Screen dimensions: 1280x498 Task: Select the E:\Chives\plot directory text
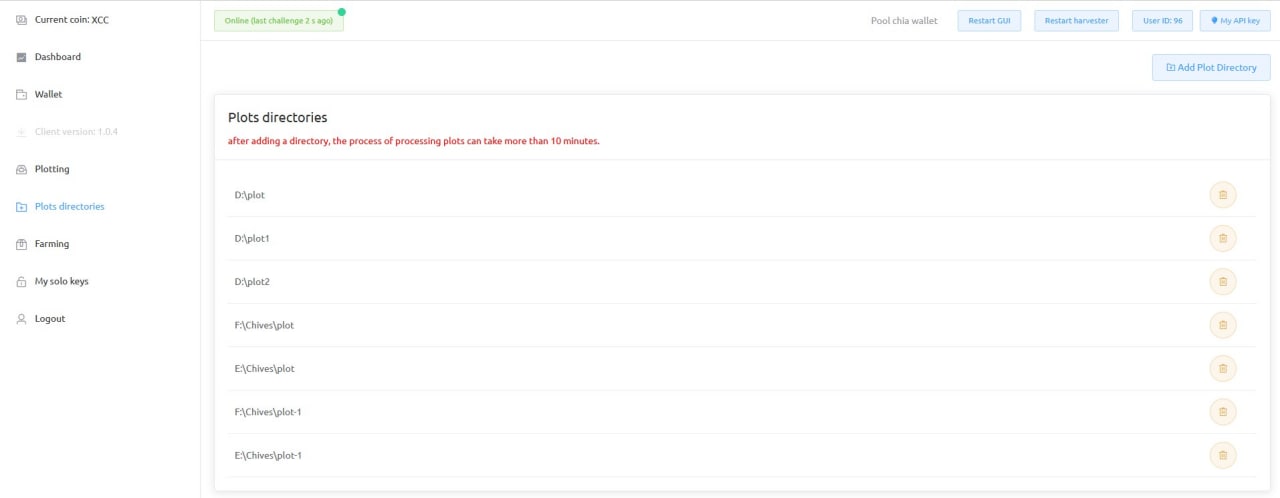(264, 369)
